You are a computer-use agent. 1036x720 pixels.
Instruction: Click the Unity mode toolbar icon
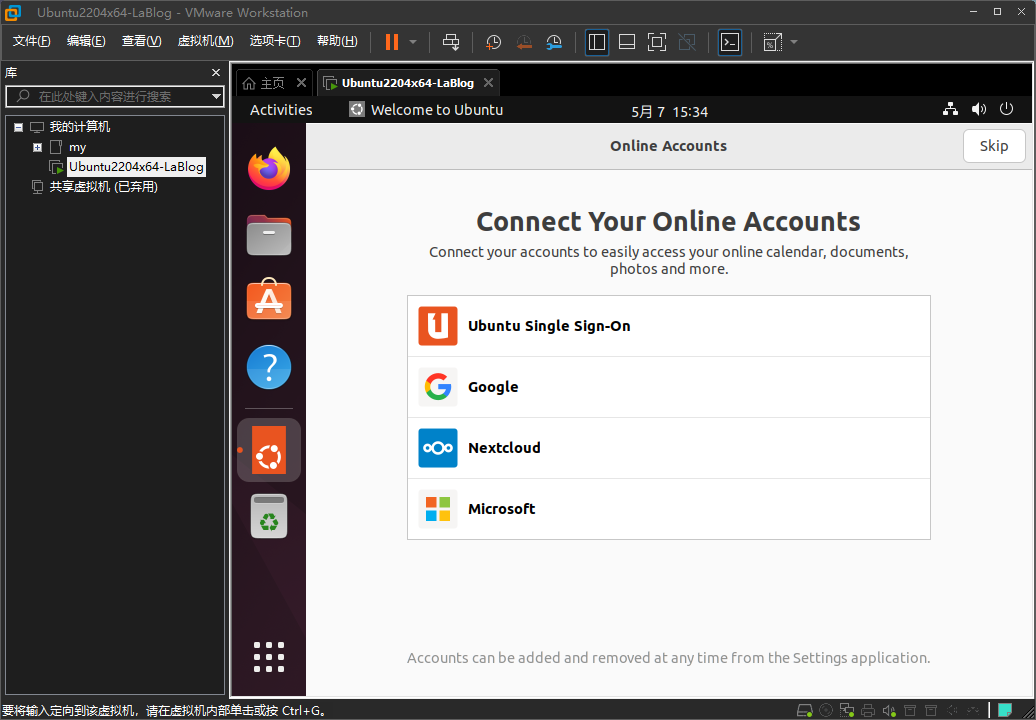tap(687, 42)
